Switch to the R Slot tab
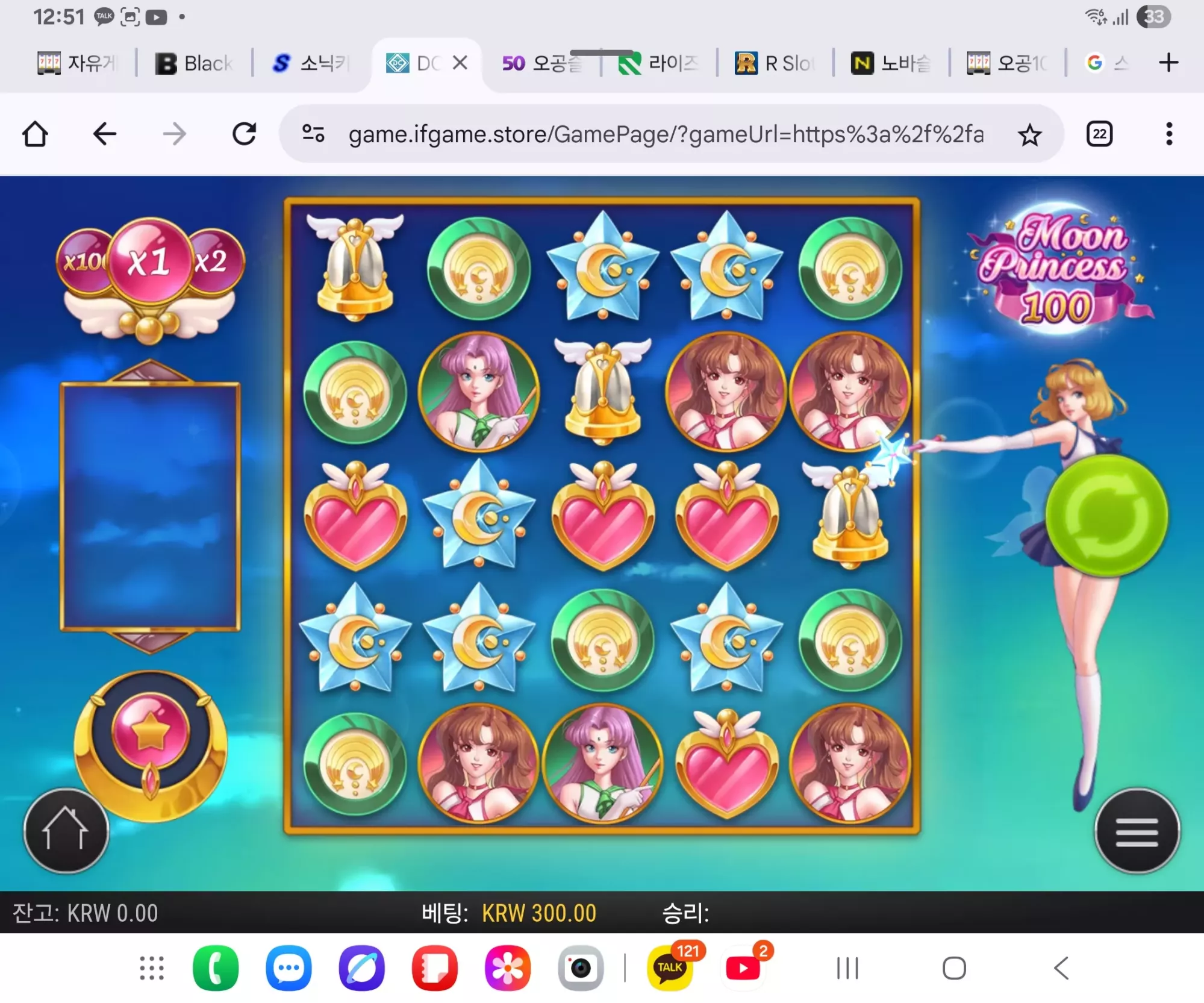Screen dimensions: 1204x1003 coord(775,63)
